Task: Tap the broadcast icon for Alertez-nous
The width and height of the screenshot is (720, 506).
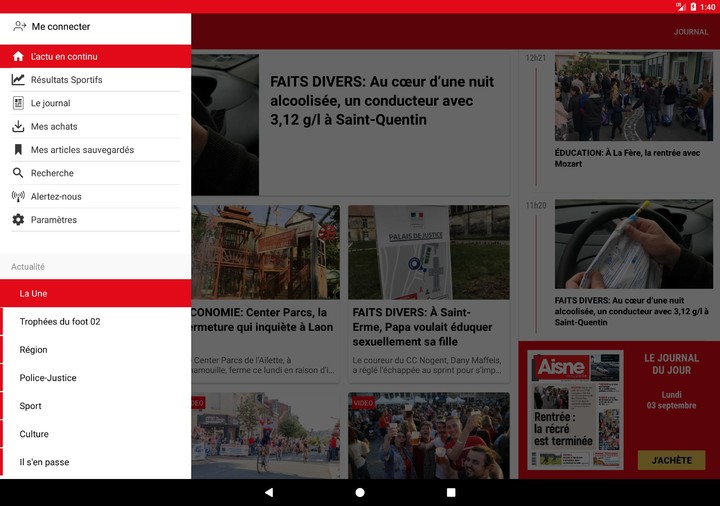Action: [x=18, y=197]
